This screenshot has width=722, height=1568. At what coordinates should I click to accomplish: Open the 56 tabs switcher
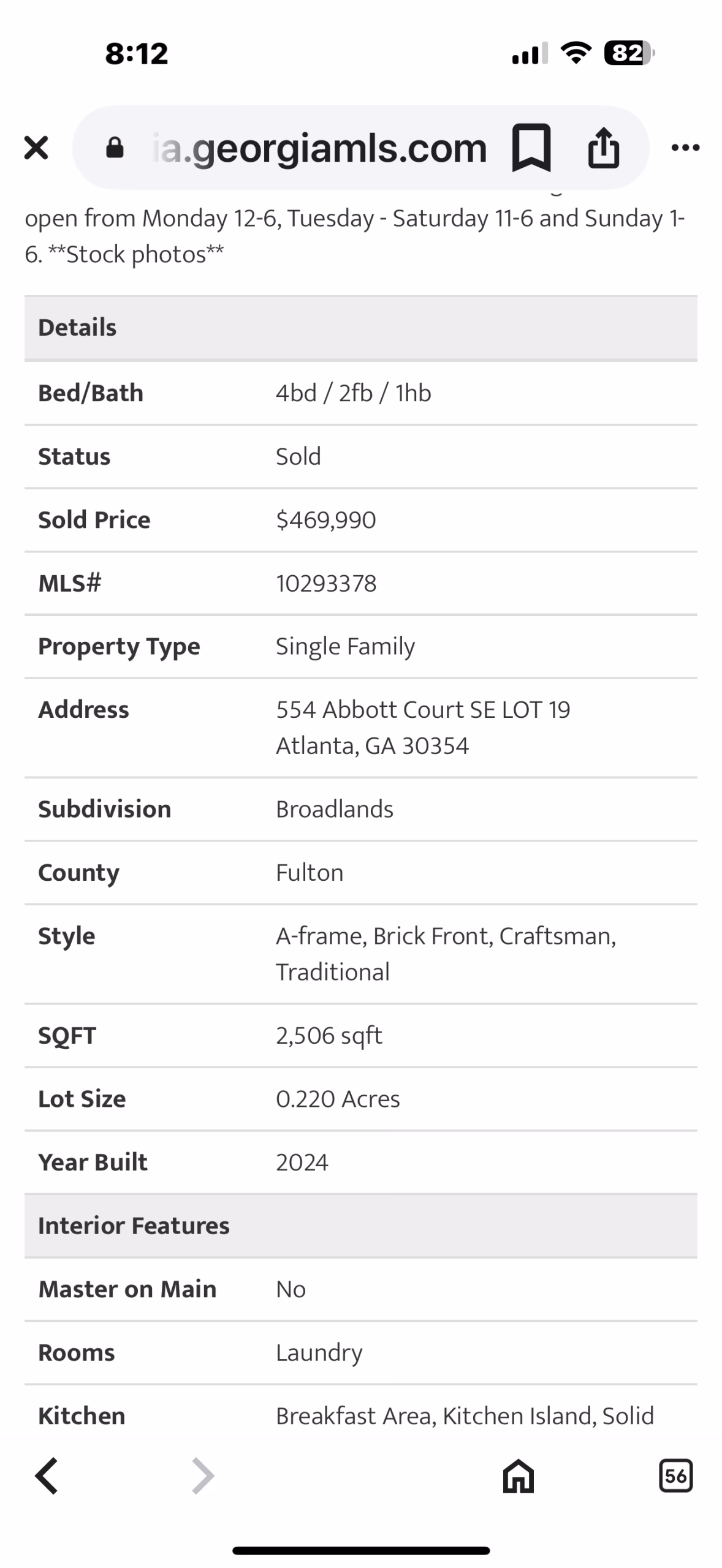tap(675, 1476)
